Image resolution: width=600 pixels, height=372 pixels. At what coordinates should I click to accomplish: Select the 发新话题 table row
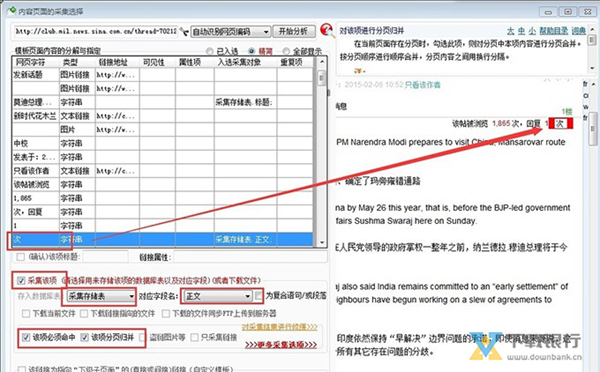point(163,75)
